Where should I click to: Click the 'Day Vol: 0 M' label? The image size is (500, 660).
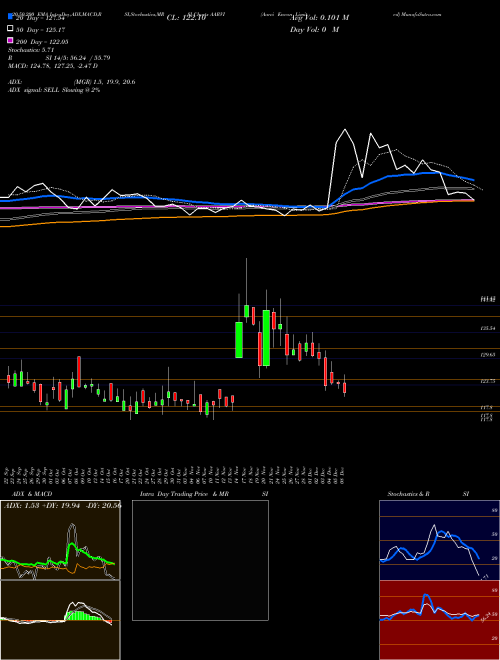click(314, 30)
